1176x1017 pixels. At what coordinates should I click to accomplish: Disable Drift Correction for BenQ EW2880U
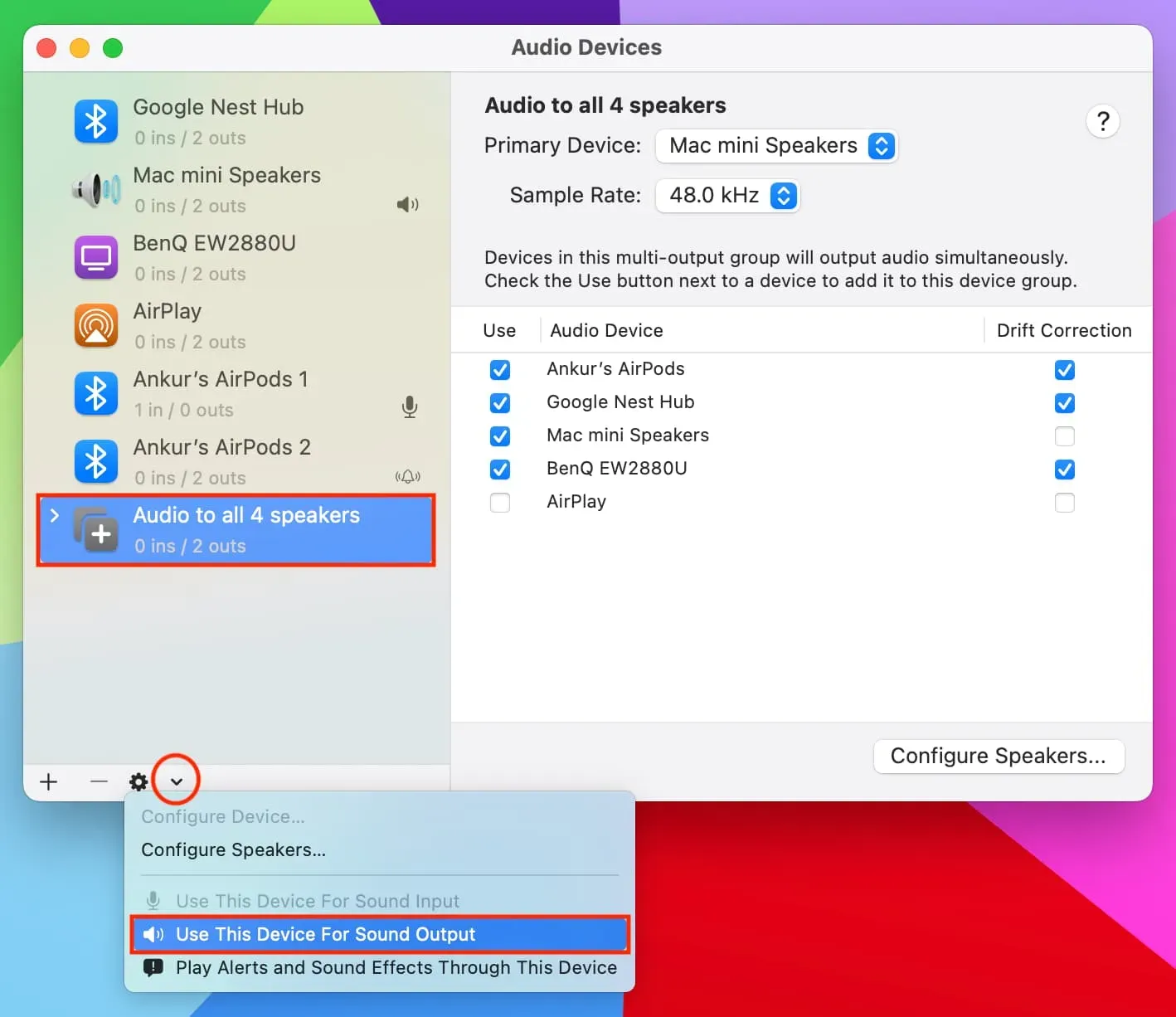coord(1065,470)
